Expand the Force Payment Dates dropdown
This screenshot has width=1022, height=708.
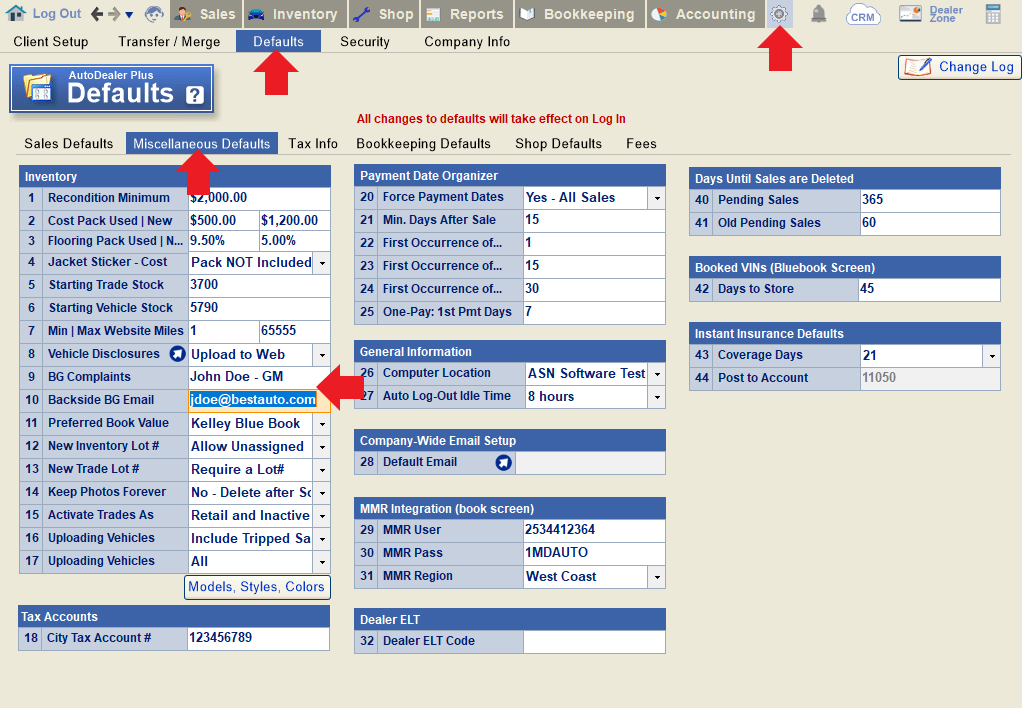pyautogui.click(x=657, y=198)
